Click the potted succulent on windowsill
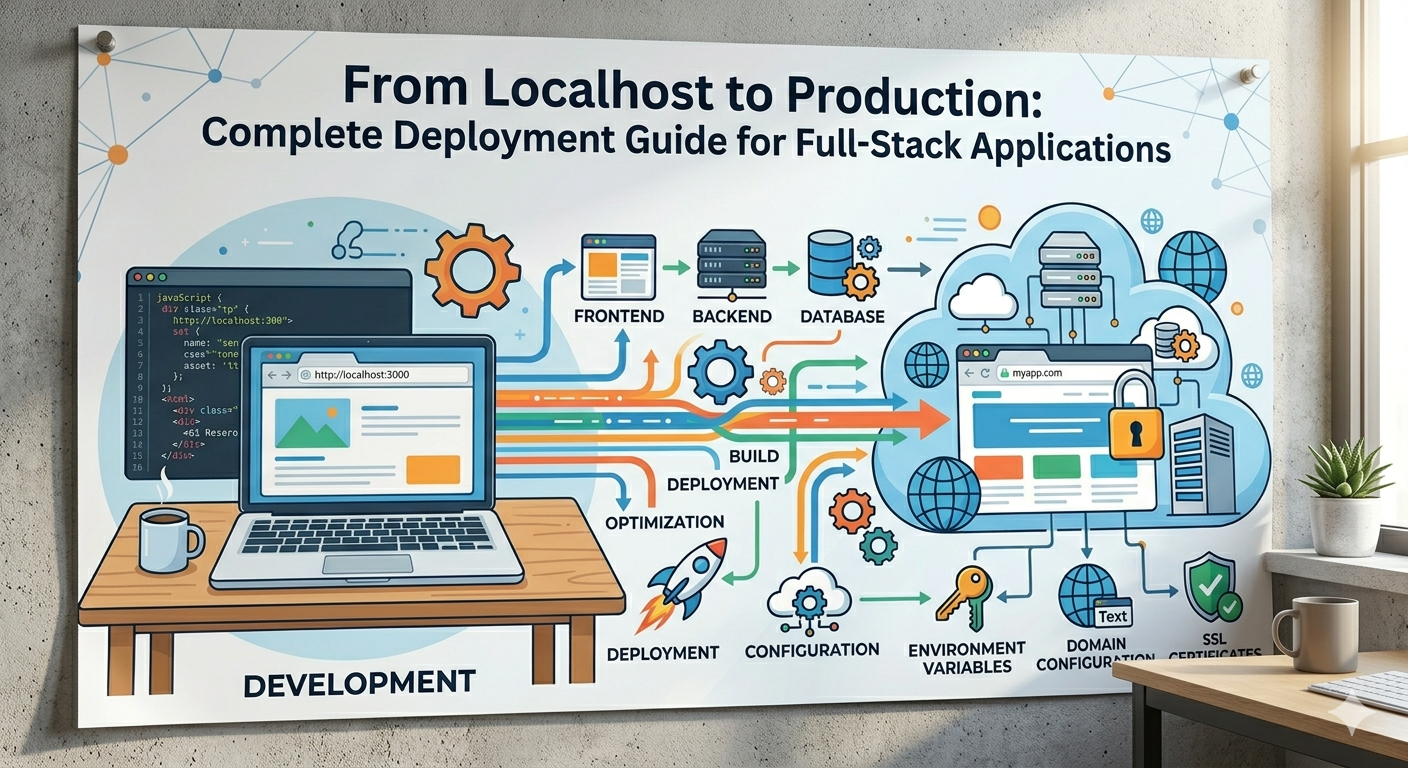This screenshot has height=768, width=1408. tap(1345, 498)
